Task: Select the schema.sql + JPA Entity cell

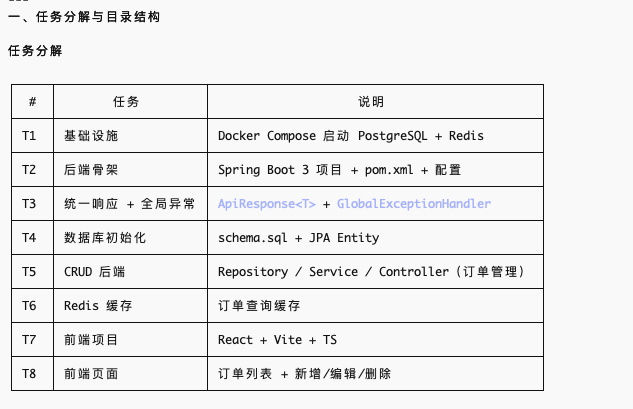Action: [x=375, y=237]
